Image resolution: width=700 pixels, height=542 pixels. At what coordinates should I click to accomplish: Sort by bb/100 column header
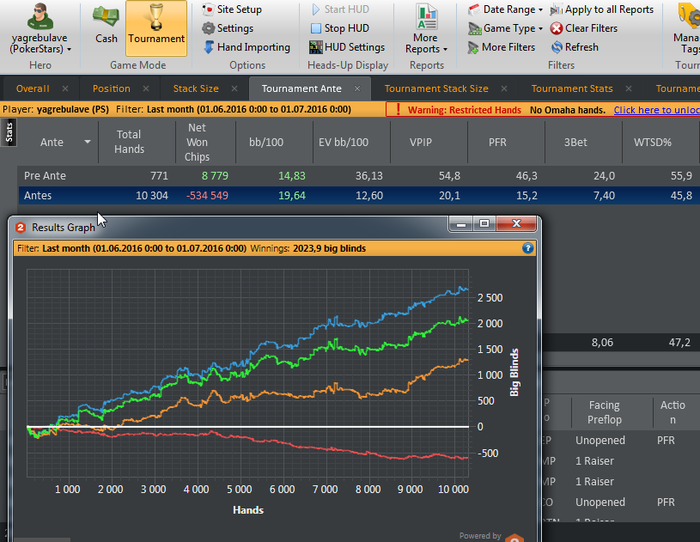coord(266,142)
